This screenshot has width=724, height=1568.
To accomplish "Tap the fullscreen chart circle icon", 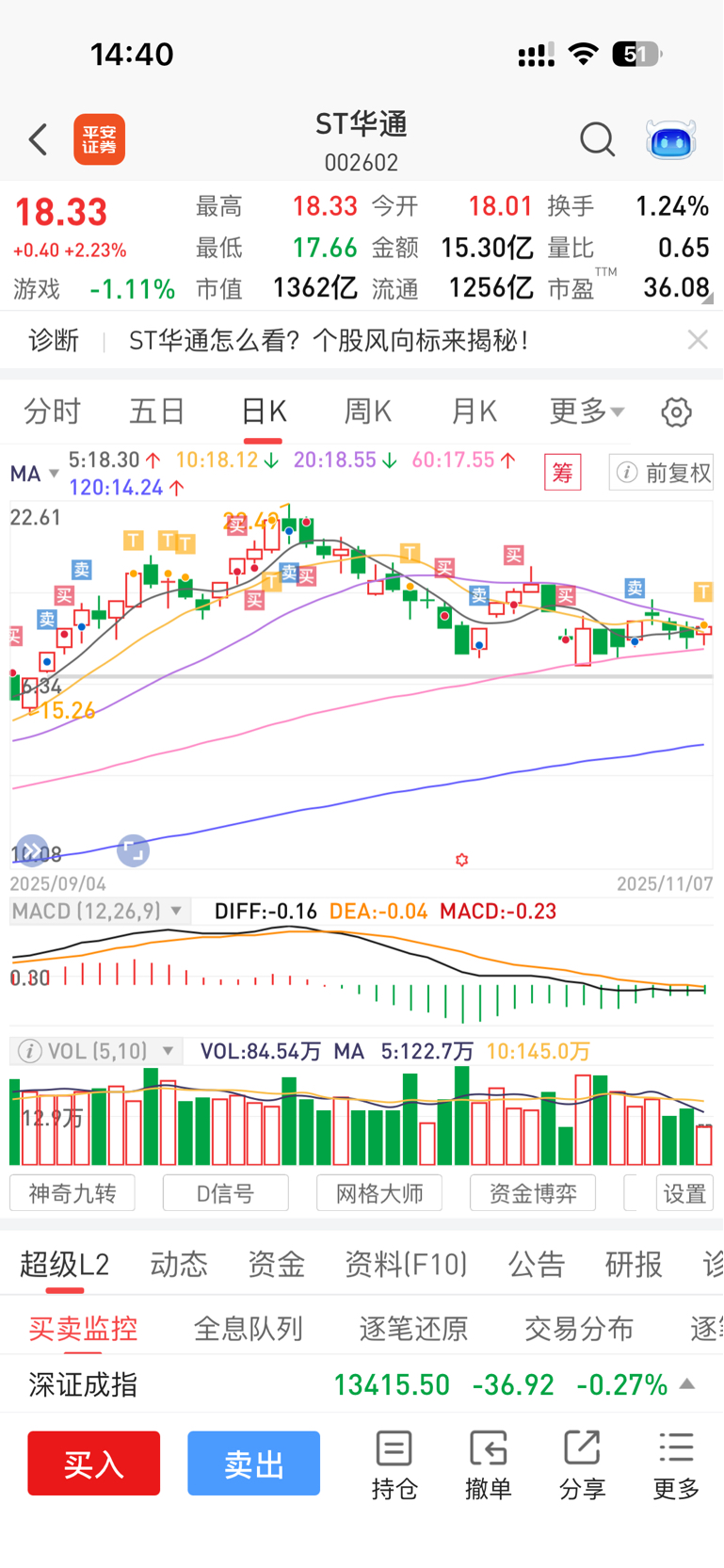I will [133, 850].
